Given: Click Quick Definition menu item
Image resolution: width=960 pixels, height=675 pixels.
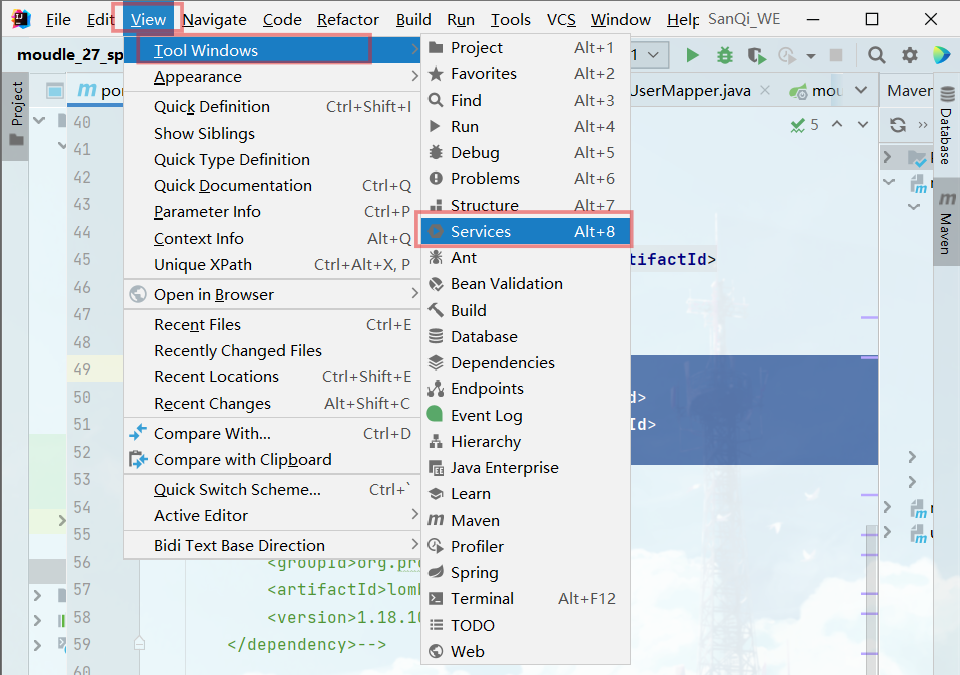Looking at the screenshot, I should click(272, 107).
